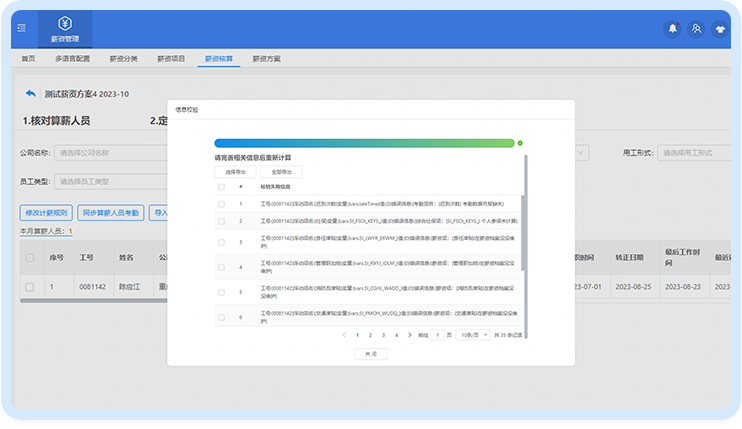Toggle the hamburger sidebar menu icon
742x429 pixels.
[x=21, y=27]
